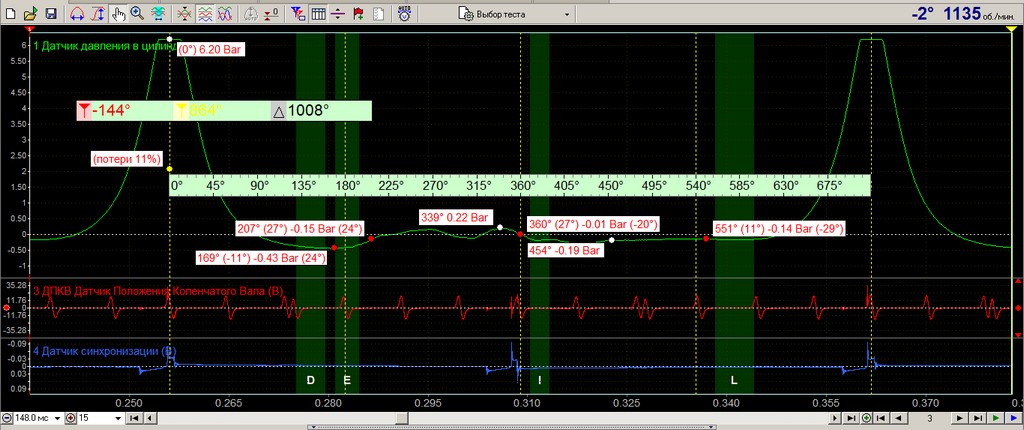
Task: Select the yellow marker at top right
Action: [x=1011, y=30]
